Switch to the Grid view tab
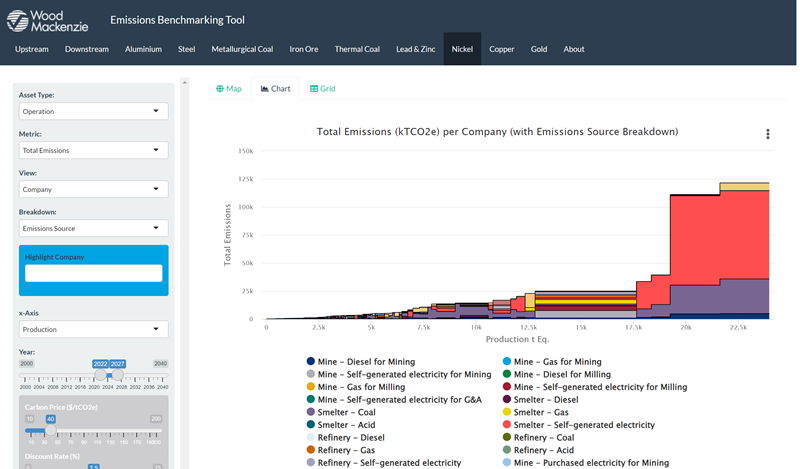This screenshot has width=800, height=469. coord(322,89)
